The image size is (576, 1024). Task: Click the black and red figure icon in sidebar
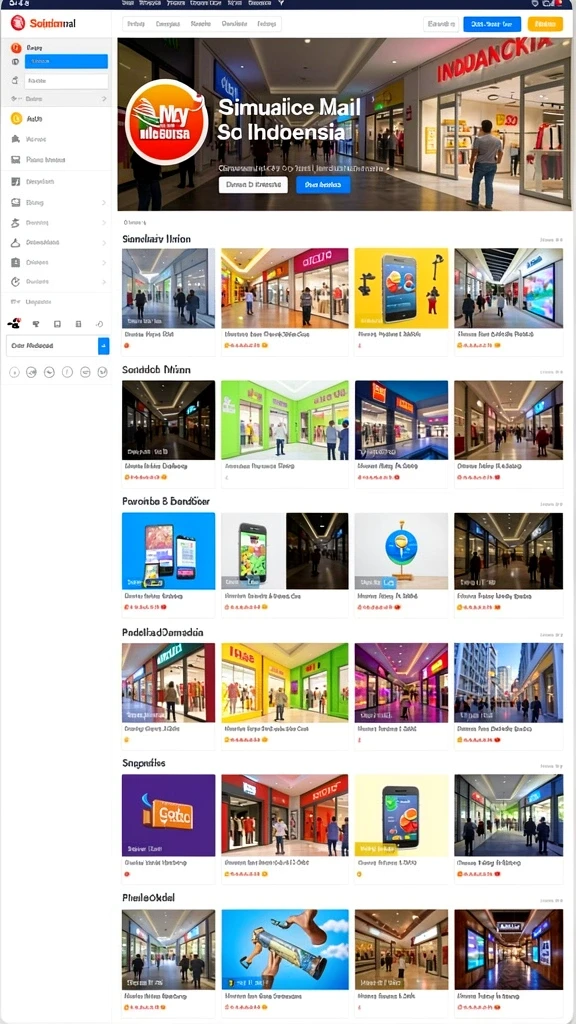pos(14,323)
